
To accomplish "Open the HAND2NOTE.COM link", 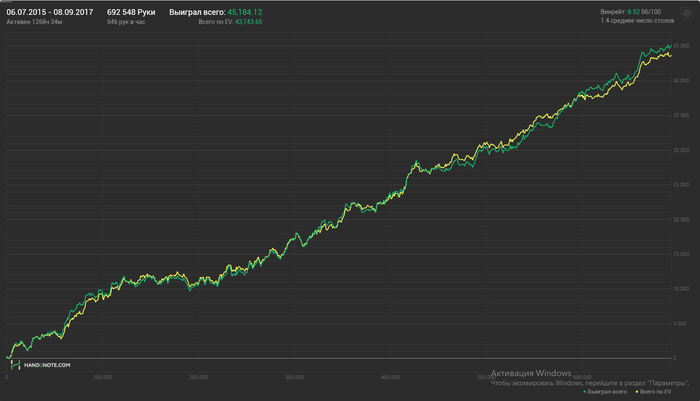I will click(x=47, y=365).
